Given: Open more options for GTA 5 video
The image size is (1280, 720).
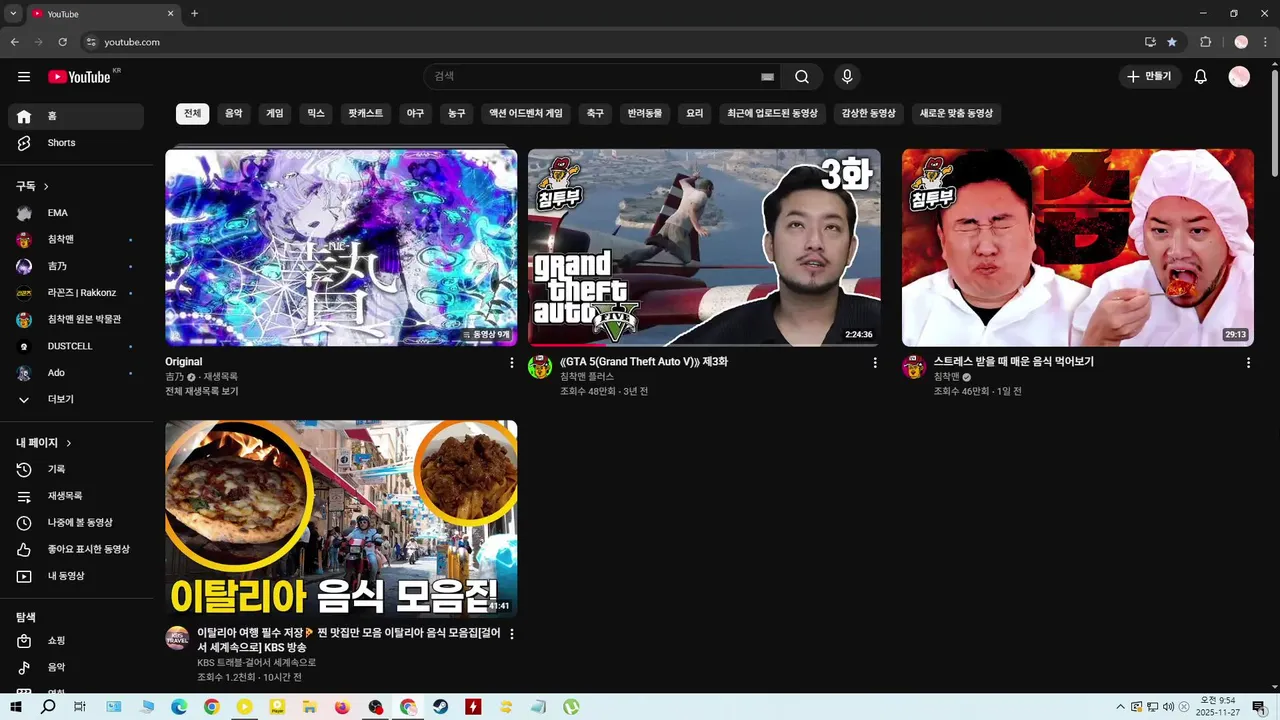Looking at the screenshot, I should tap(875, 363).
